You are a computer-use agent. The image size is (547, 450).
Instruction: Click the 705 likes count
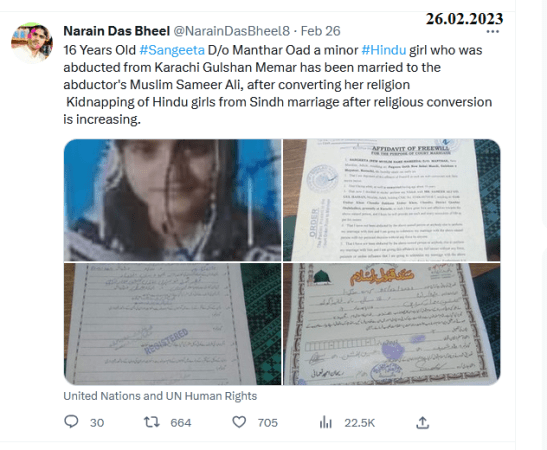click(268, 423)
